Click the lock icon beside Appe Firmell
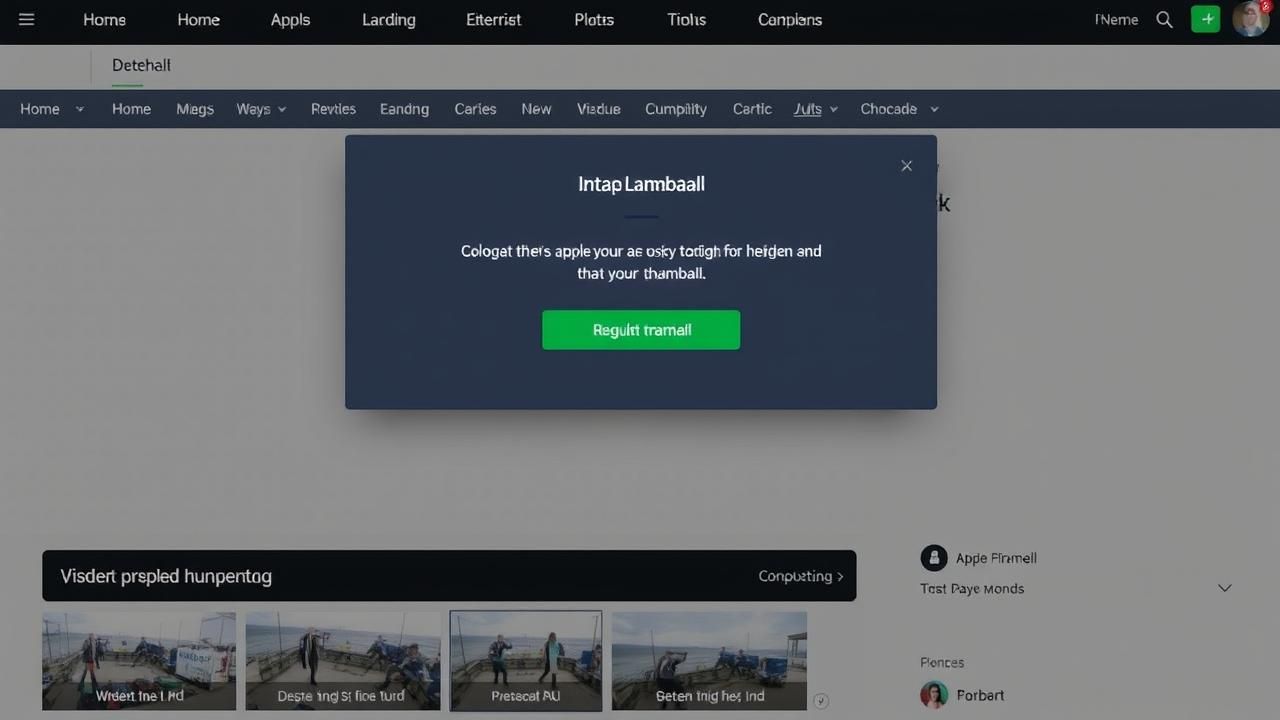 933,558
